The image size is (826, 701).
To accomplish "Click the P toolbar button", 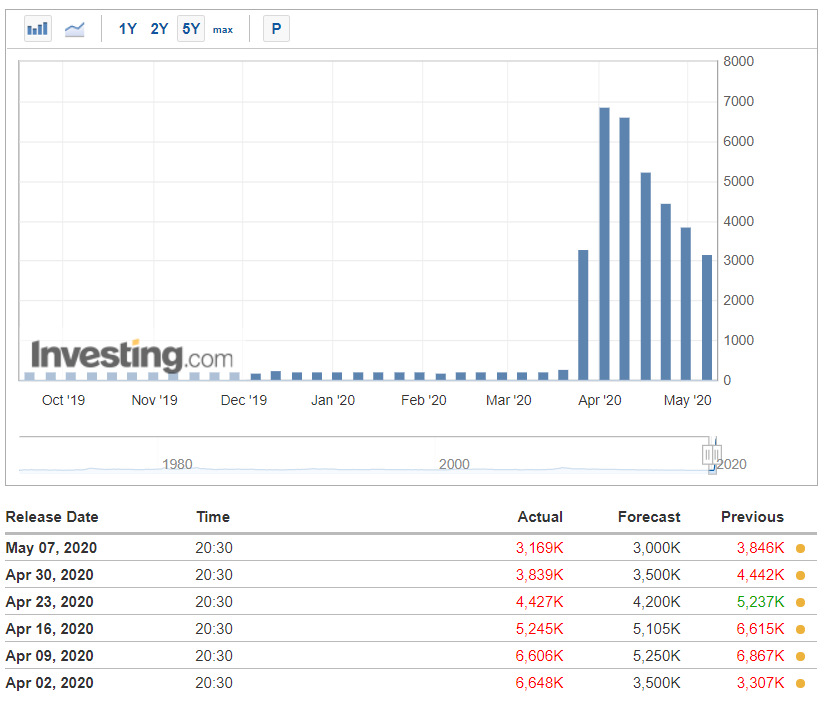I will tap(276, 29).
